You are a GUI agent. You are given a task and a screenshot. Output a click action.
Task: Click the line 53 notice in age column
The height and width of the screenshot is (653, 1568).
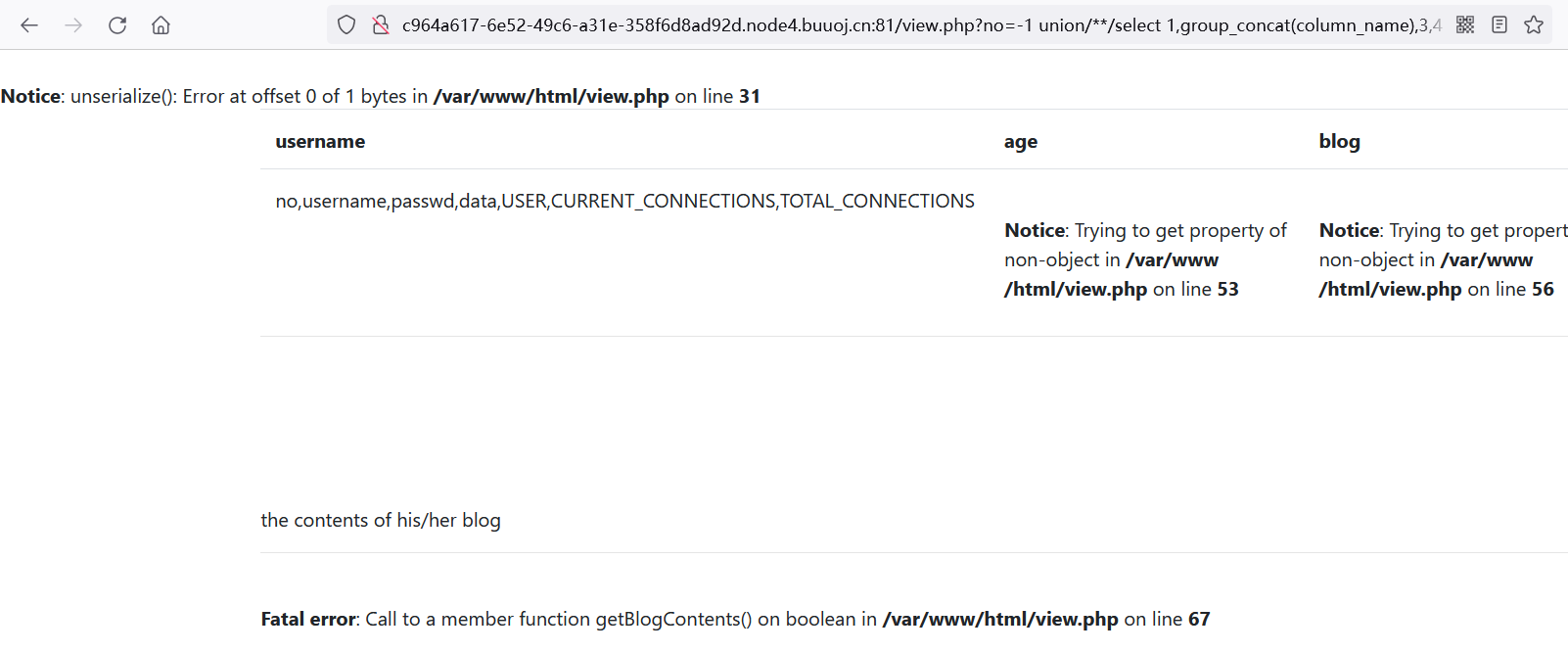1145,259
